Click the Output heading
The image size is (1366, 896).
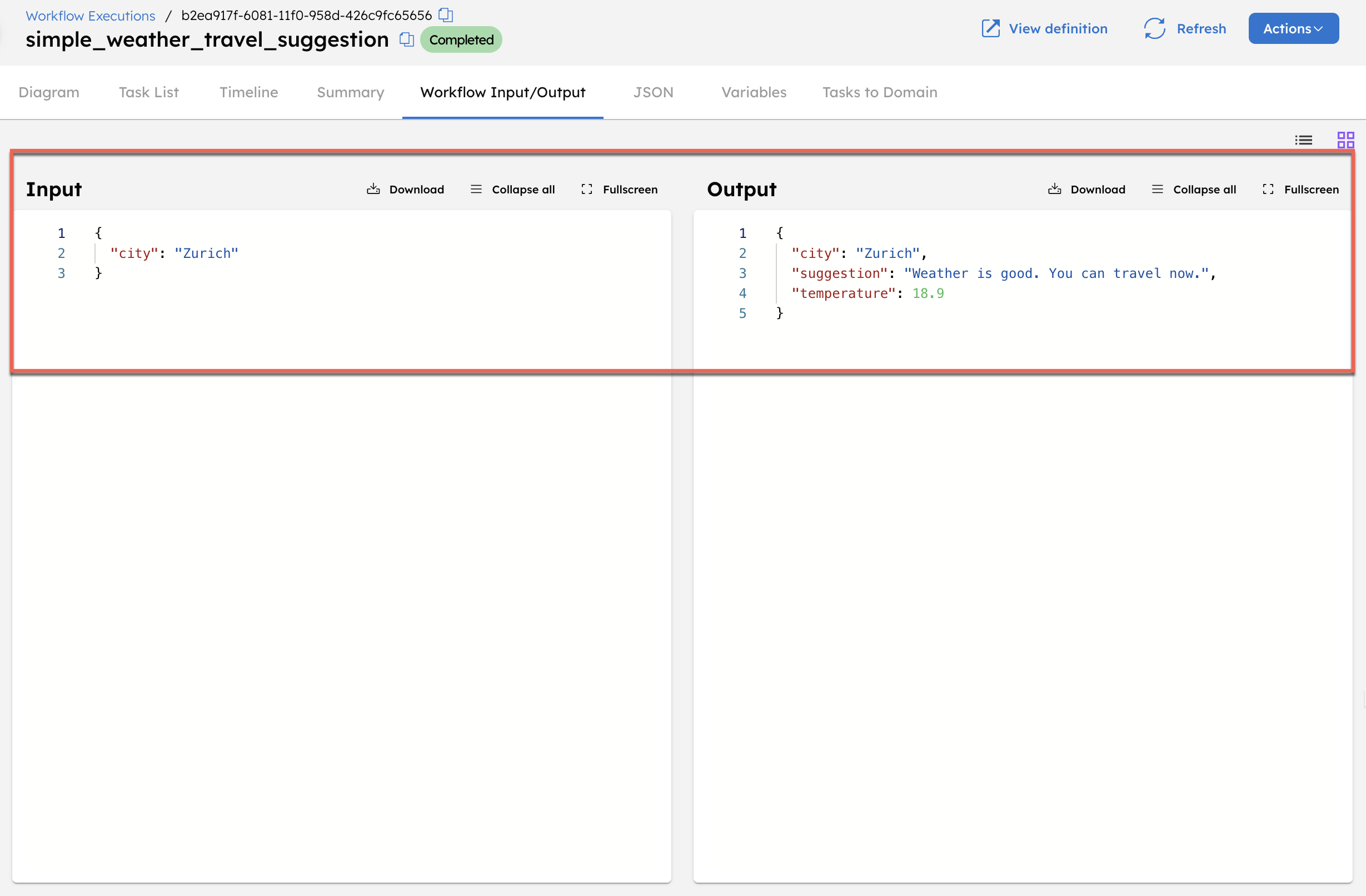(x=741, y=190)
